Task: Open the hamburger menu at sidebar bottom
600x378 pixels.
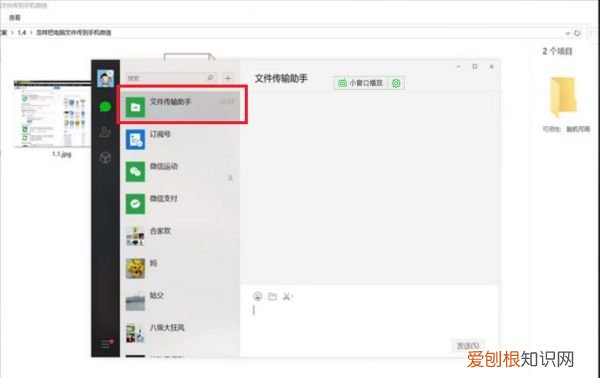Action: point(106,344)
